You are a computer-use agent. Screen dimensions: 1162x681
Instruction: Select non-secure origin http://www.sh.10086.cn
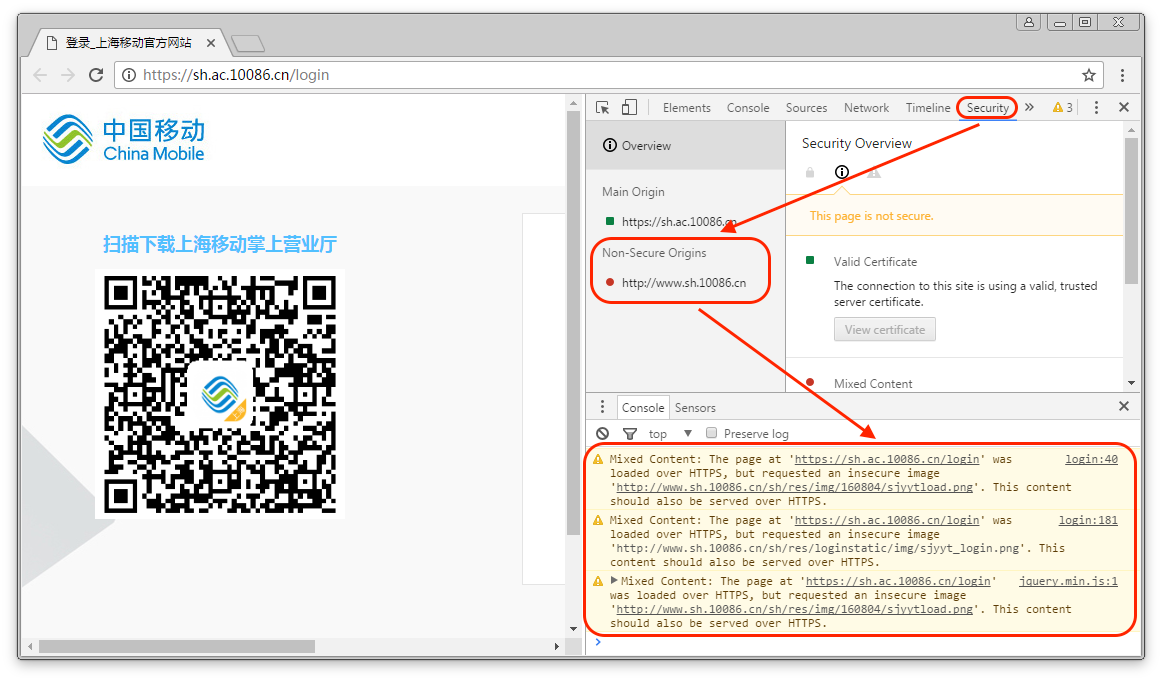pos(683,282)
